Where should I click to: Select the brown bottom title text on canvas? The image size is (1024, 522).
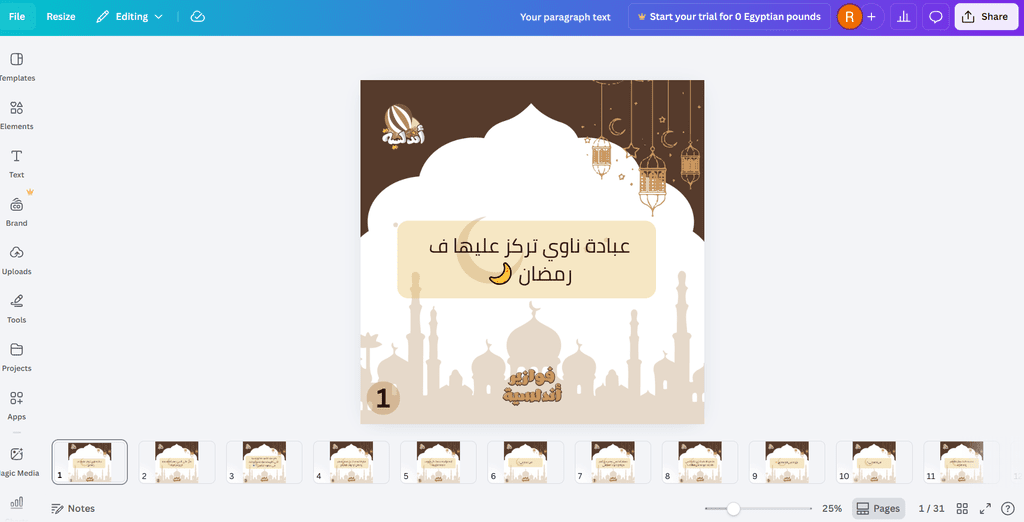tap(532, 385)
